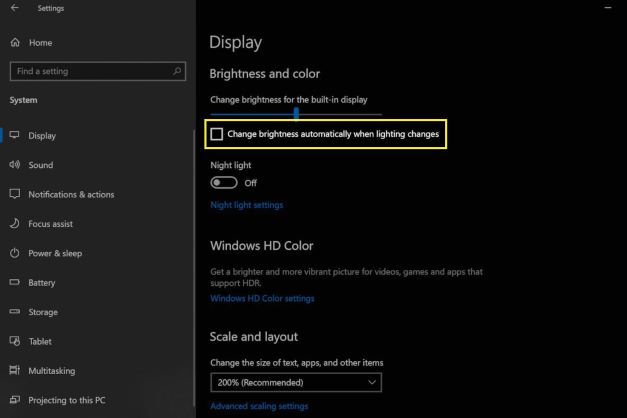Click the search magnifier icon

pyautogui.click(x=178, y=71)
